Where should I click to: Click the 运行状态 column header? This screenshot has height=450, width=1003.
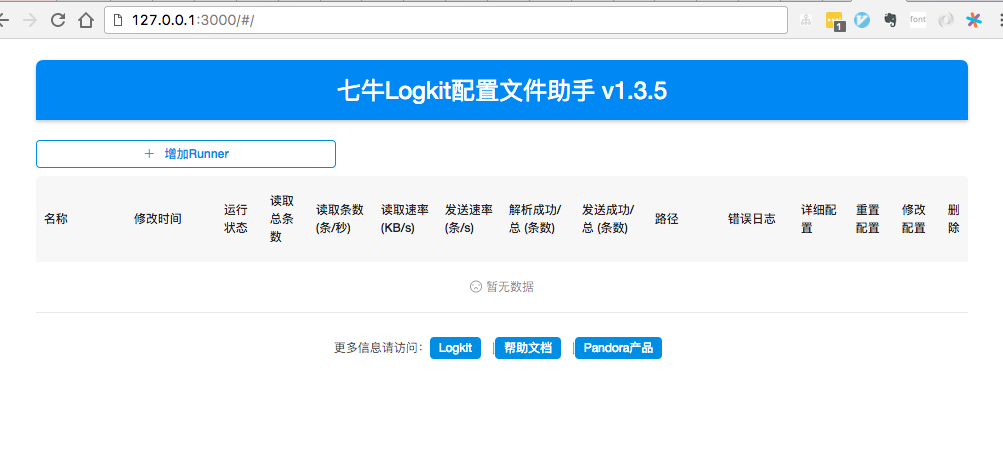(x=235, y=219)
